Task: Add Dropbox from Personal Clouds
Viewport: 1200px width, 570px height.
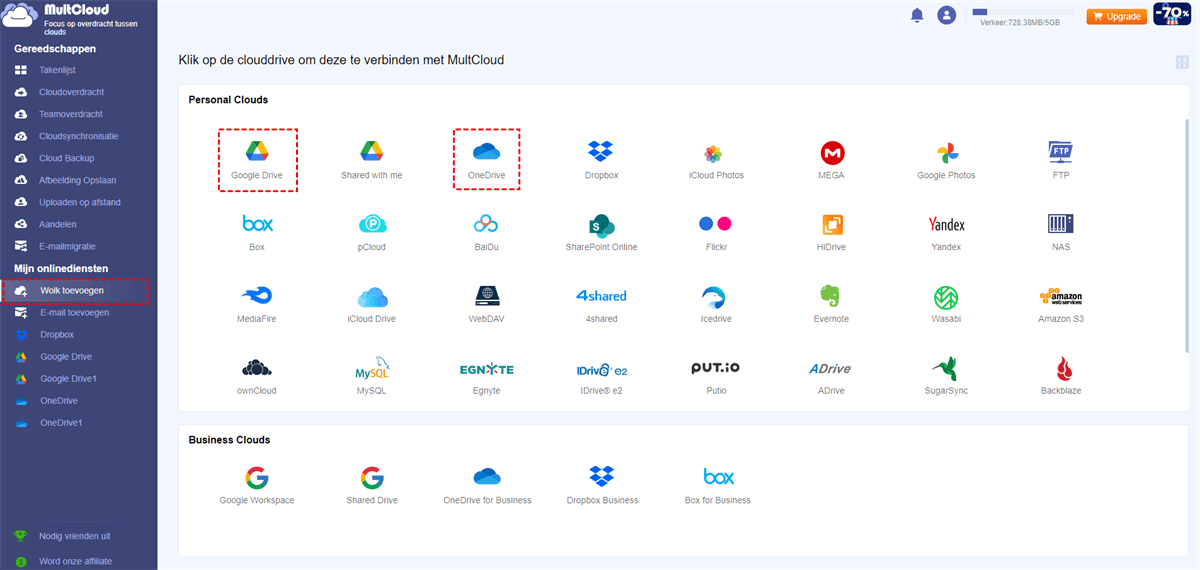Action: tap(601, 152)
